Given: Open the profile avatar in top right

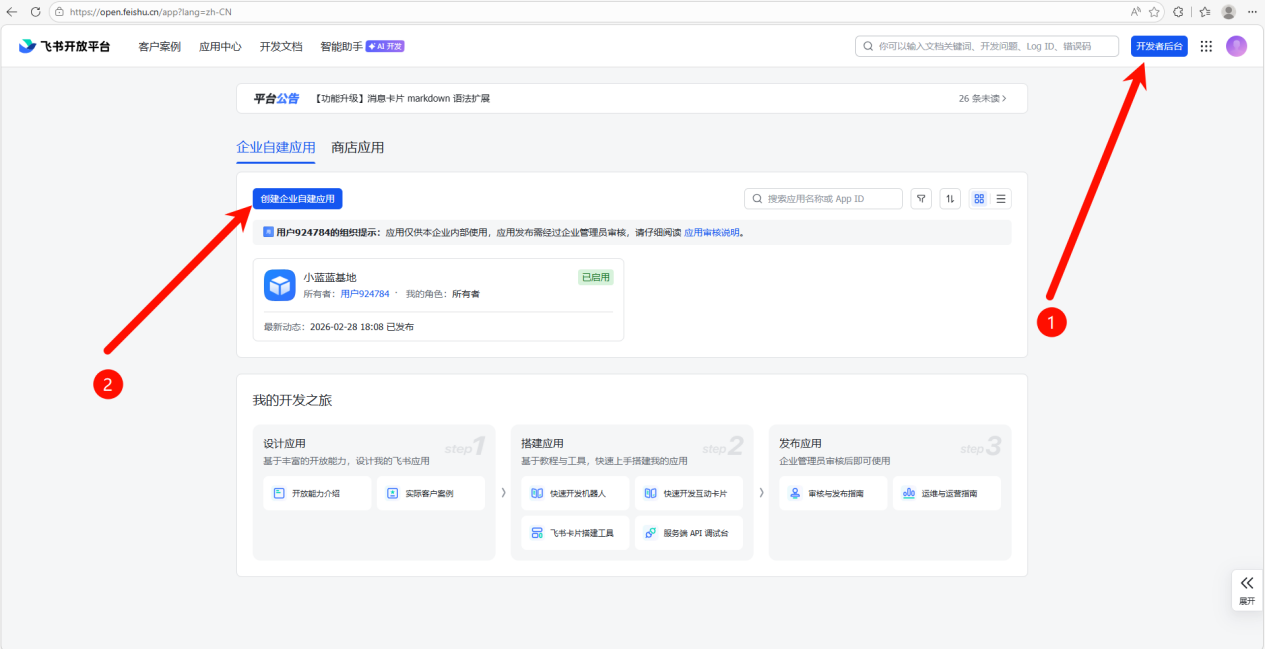Looking at the screenshot, I should click(x=1236, y=46).
